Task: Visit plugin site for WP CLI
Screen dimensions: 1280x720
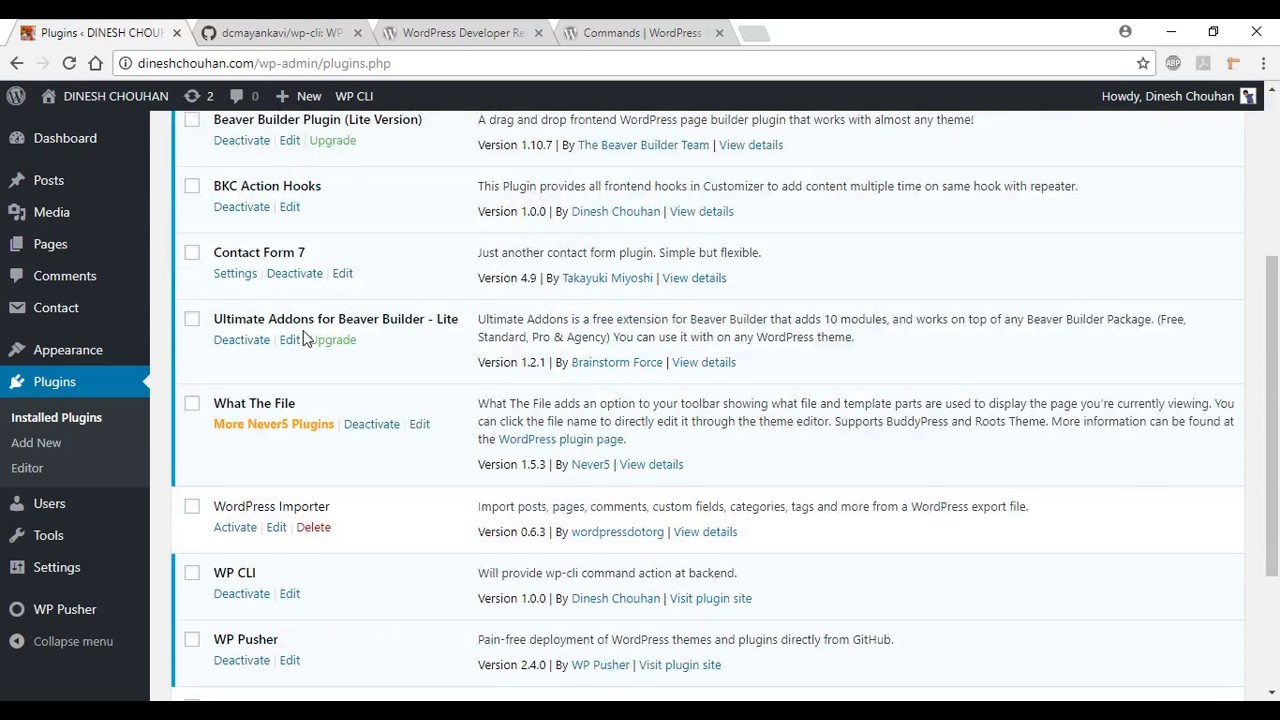Action: coord(710,598)
